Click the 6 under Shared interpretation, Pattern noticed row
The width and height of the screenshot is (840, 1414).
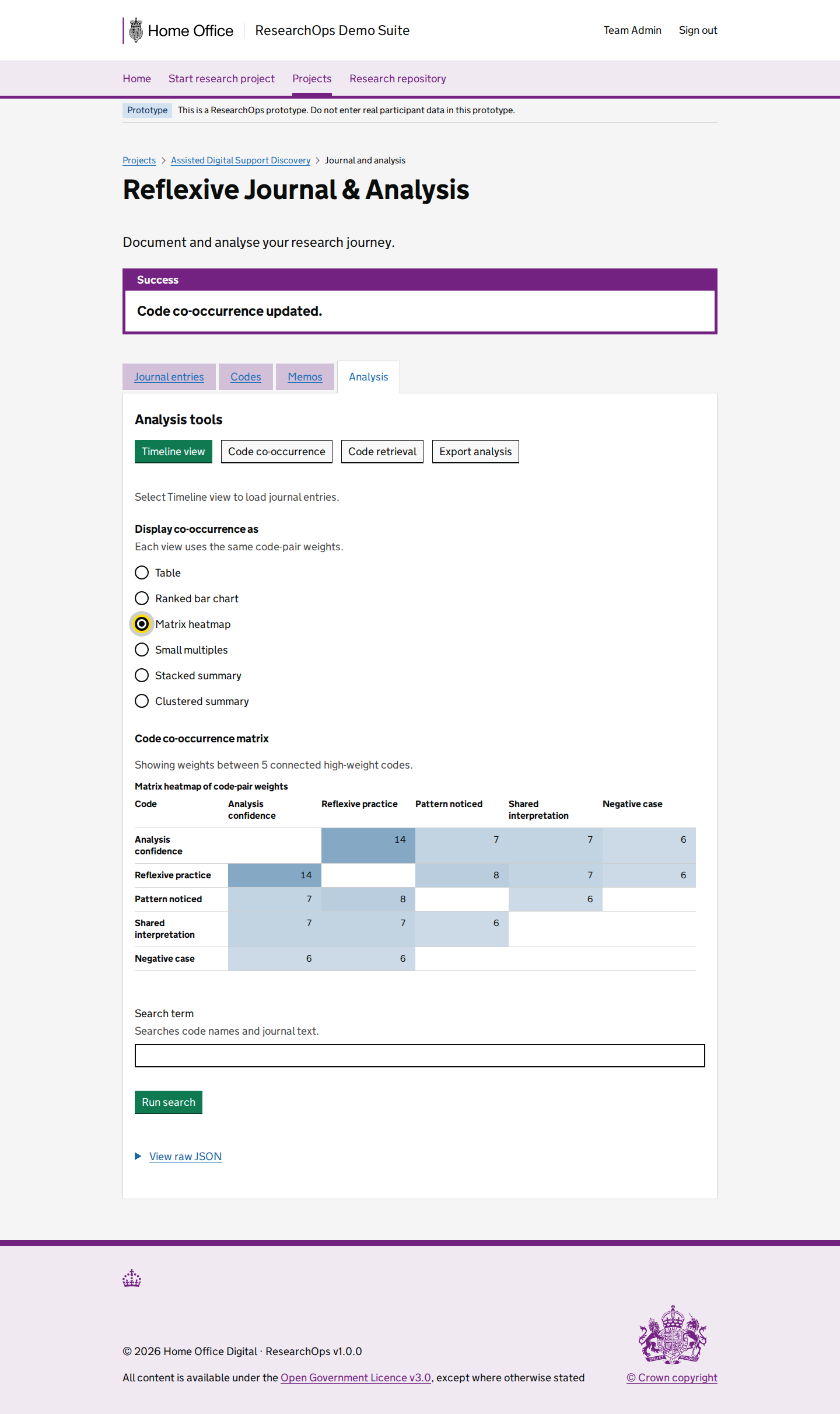point(555,899)
